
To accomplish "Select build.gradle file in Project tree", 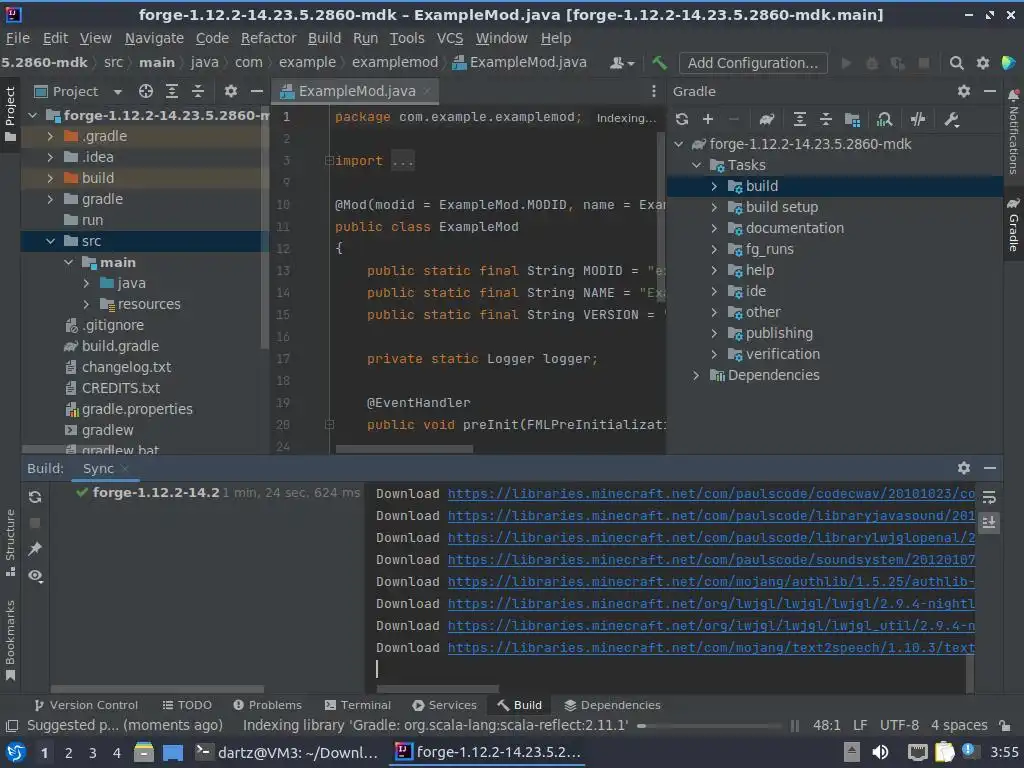I will coord(120,346).
